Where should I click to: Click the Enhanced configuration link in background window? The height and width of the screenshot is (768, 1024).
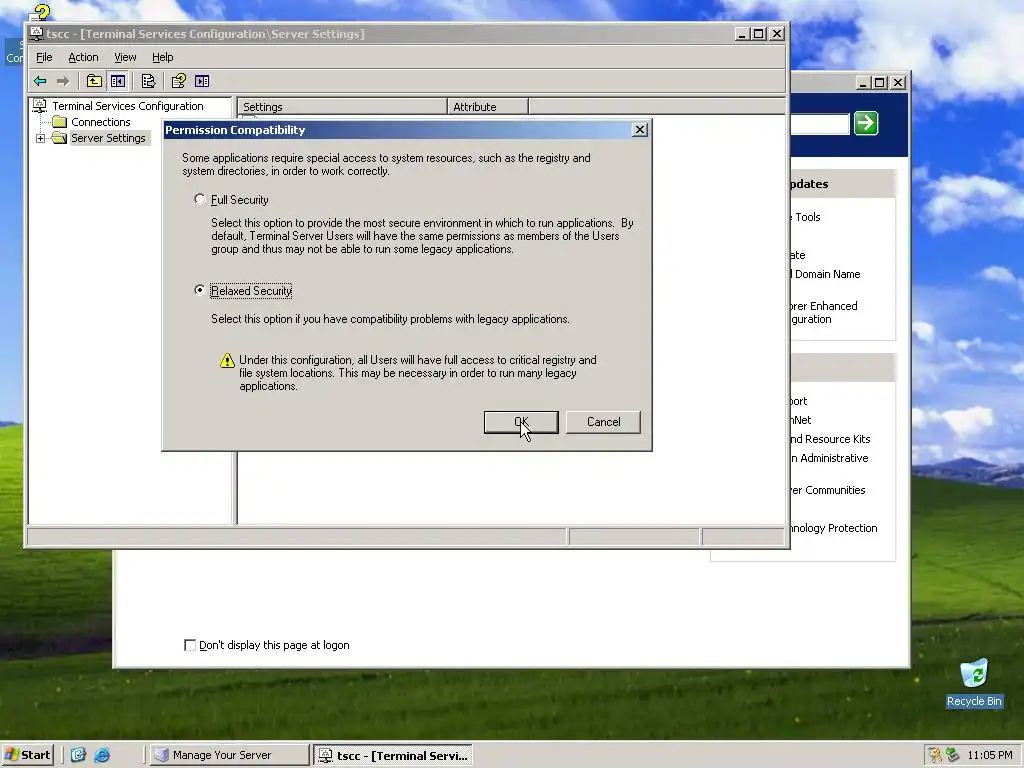point(824,313)
